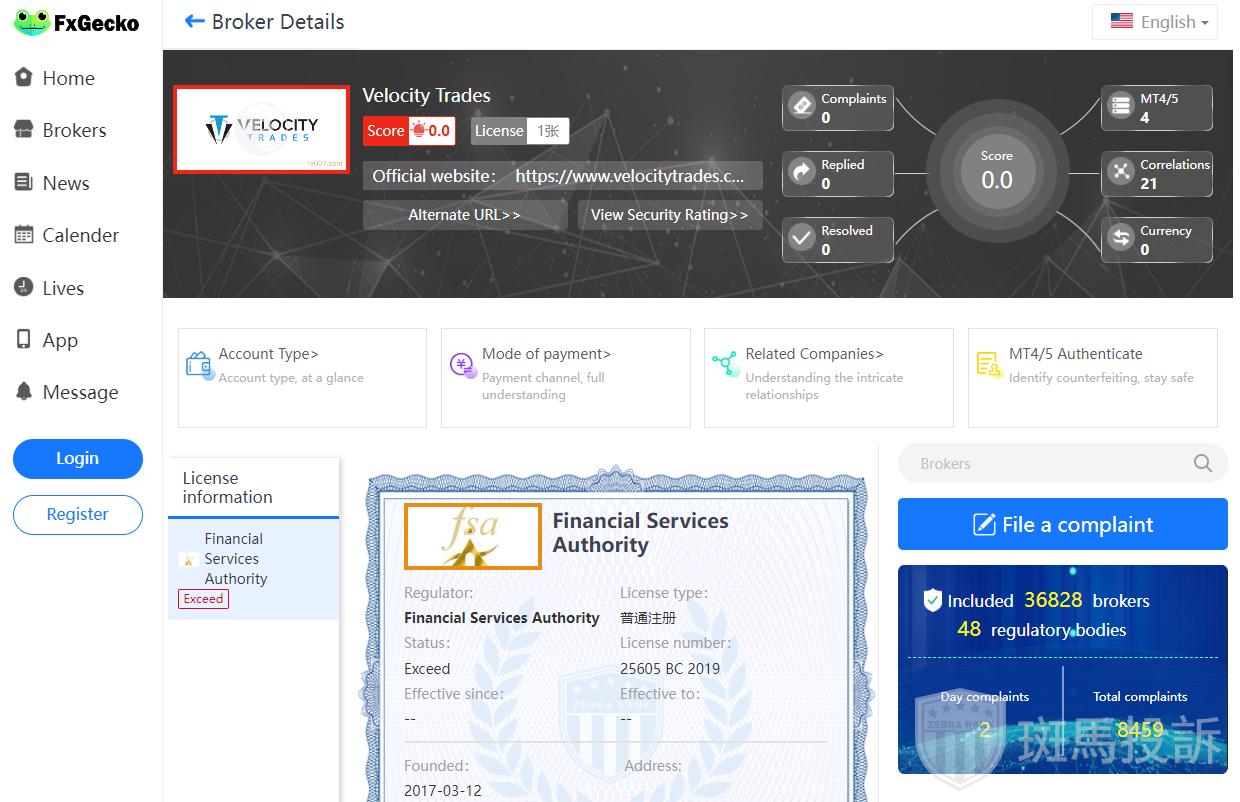Click the back arrow beside Broker Details

[194, 21]
